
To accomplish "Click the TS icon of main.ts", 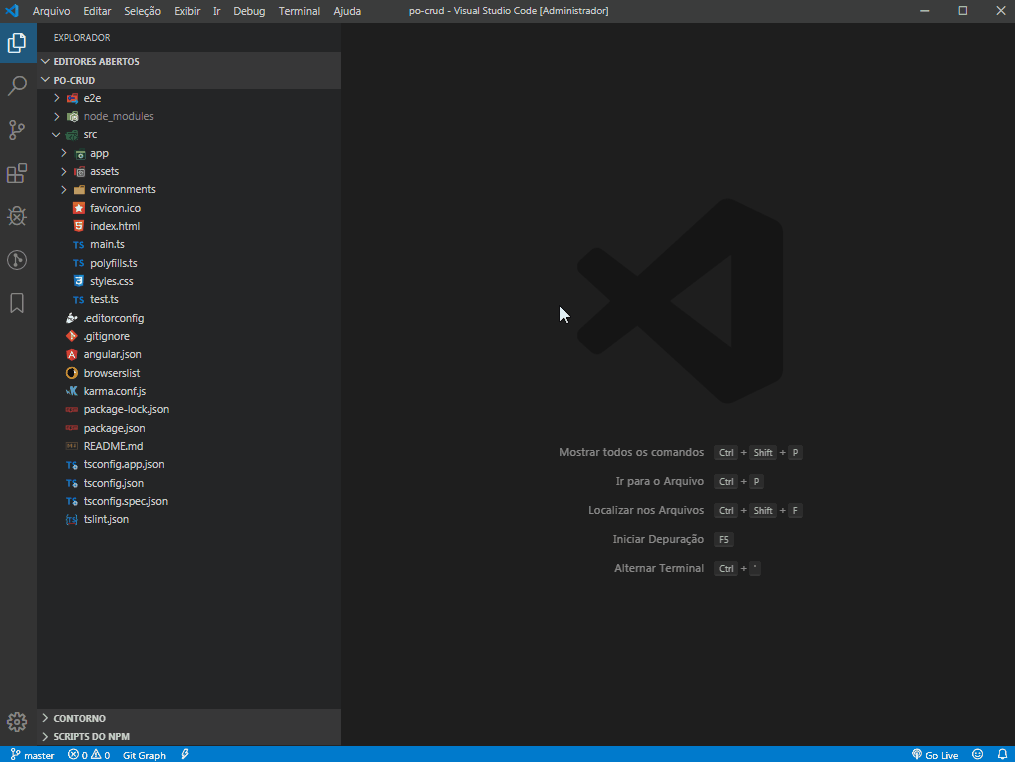I will (x=78, y=245).
